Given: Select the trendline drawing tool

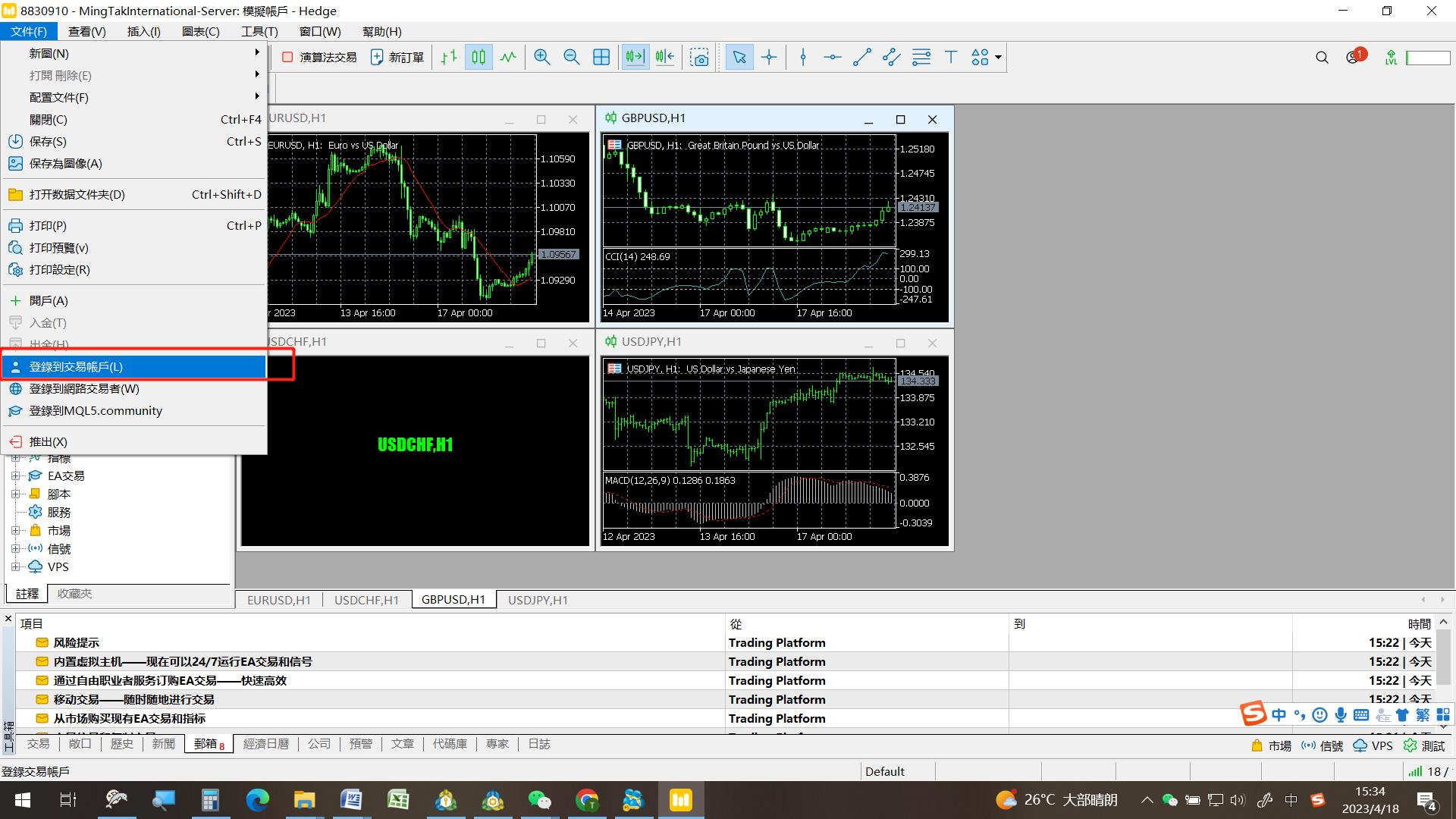Looking at the screenshot, I should coord(861,58).
